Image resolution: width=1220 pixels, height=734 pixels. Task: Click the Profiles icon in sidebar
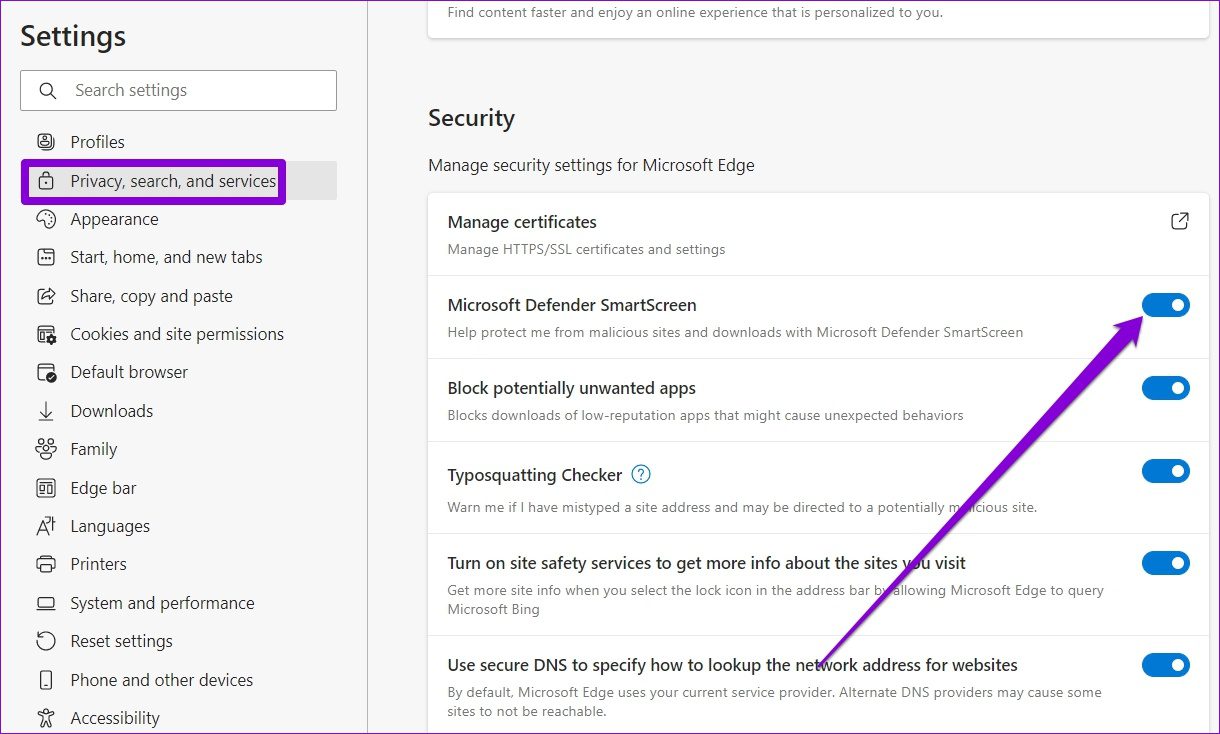click(x=46, y=142)
